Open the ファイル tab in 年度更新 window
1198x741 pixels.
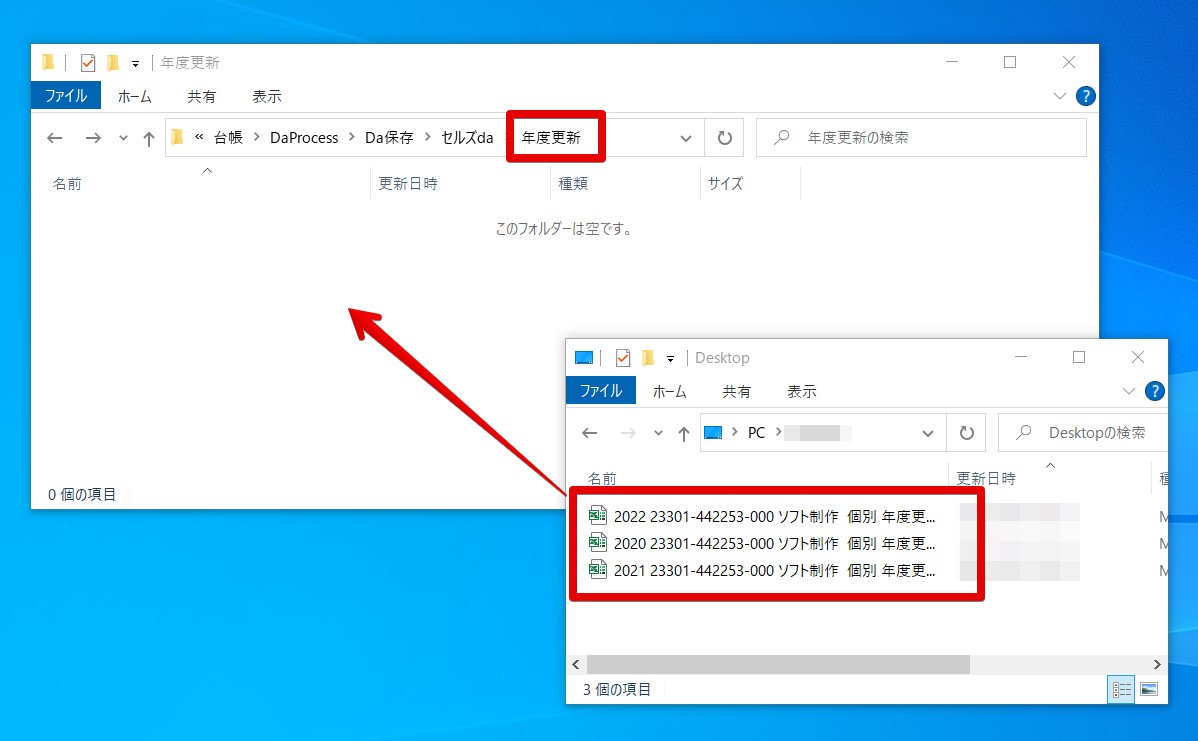coord(66,95)
